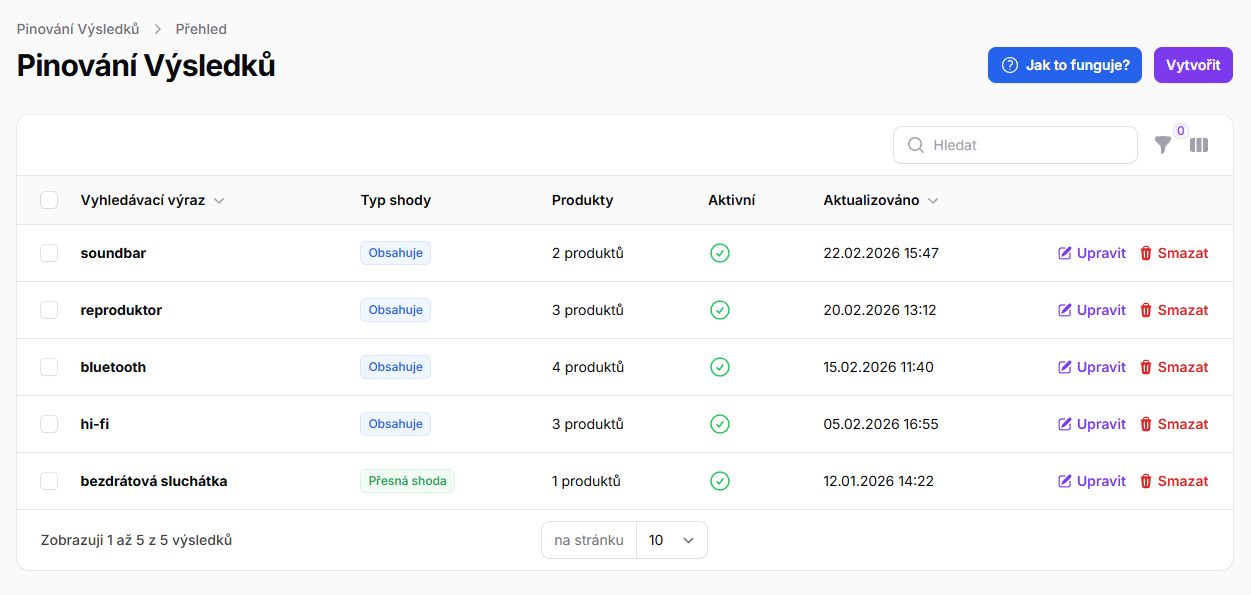Click the Zobrazuji 1 až 5 results text
The width and height of the screenshot is (1251, 595).
[x=137, y=540]
